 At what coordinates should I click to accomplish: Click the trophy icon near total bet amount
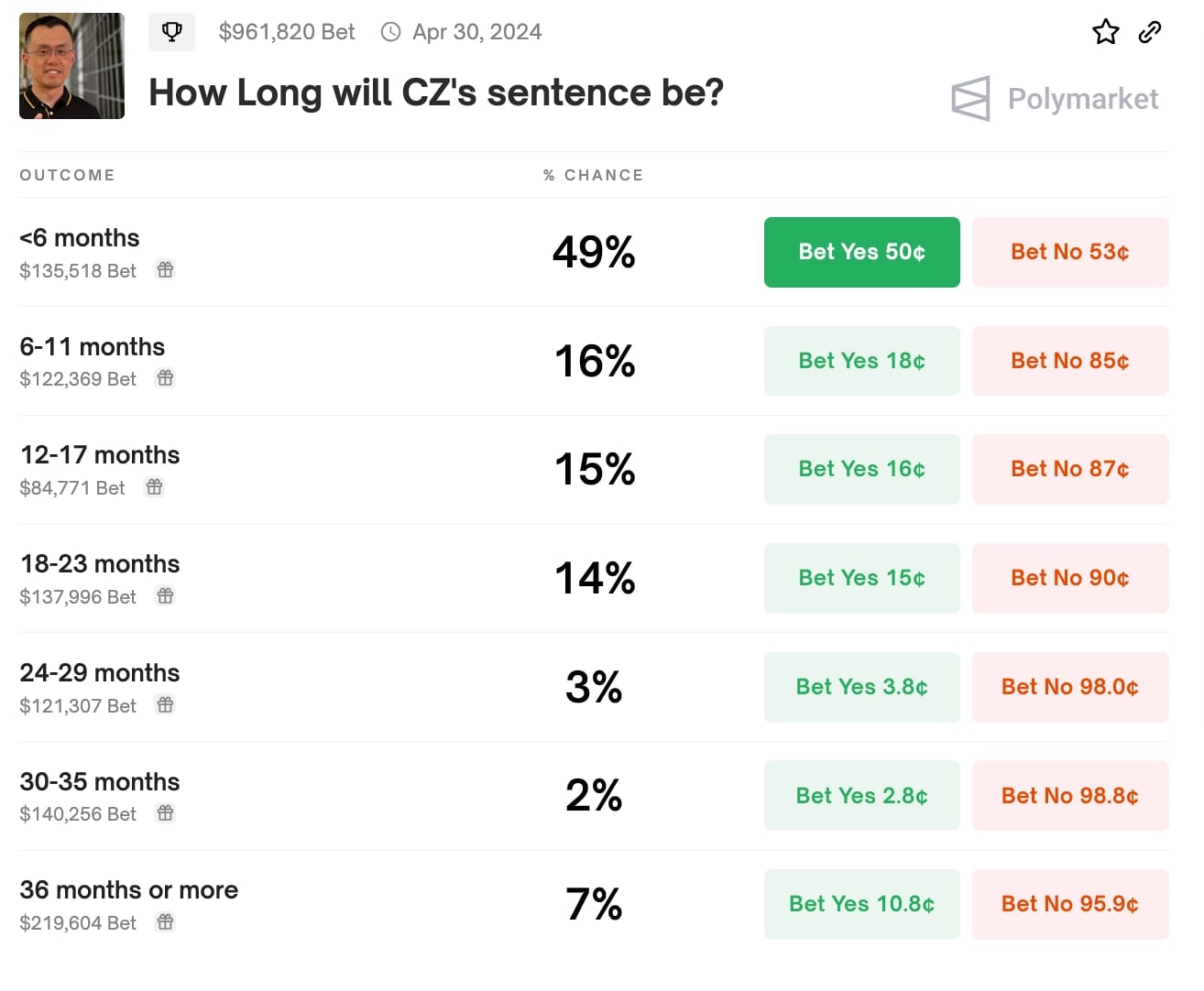pyautogui.click(x=172, y=31)
